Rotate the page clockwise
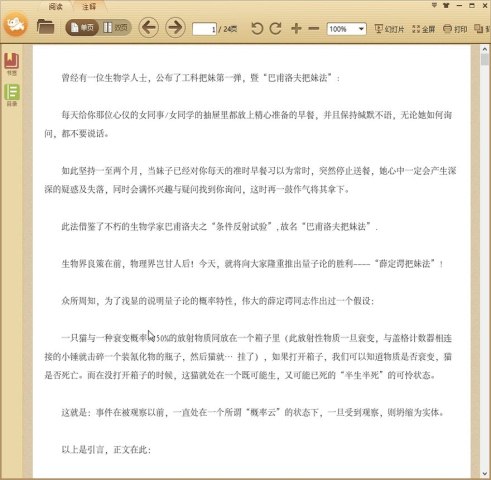Image resolution: width=491 pixels, height=480 pixels. [276, 29]
